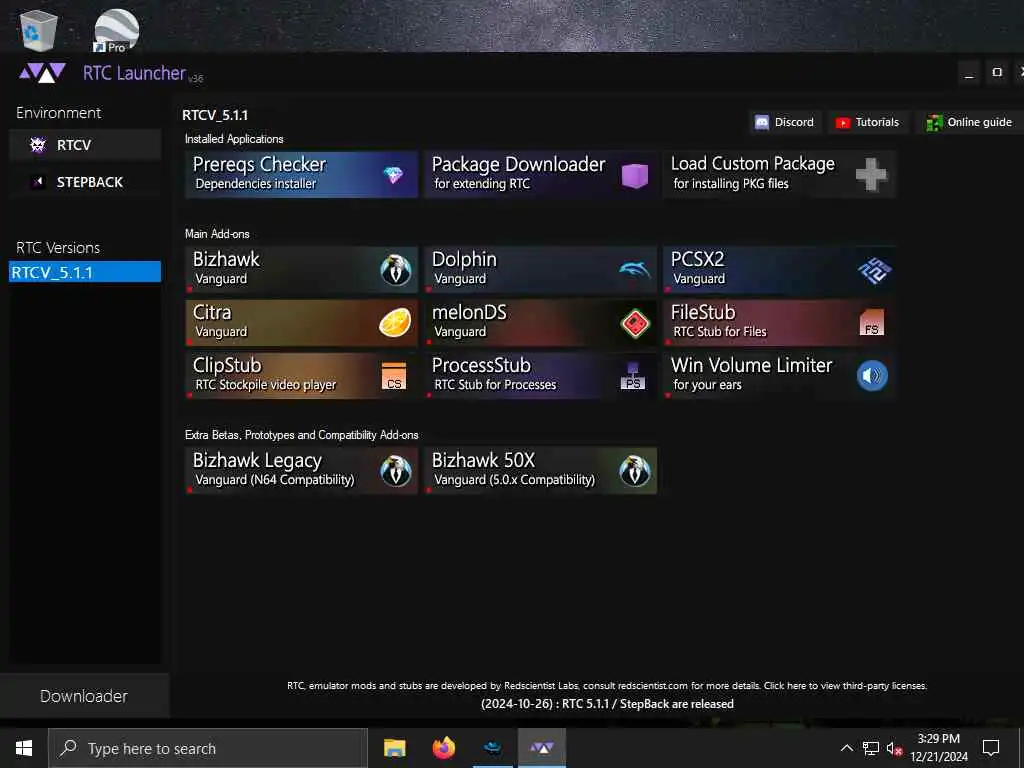Viewport: 1024px width, 768px height.
Task: Open the Prereqs Checker diamond icon
Action: click(x=393, y=174)
